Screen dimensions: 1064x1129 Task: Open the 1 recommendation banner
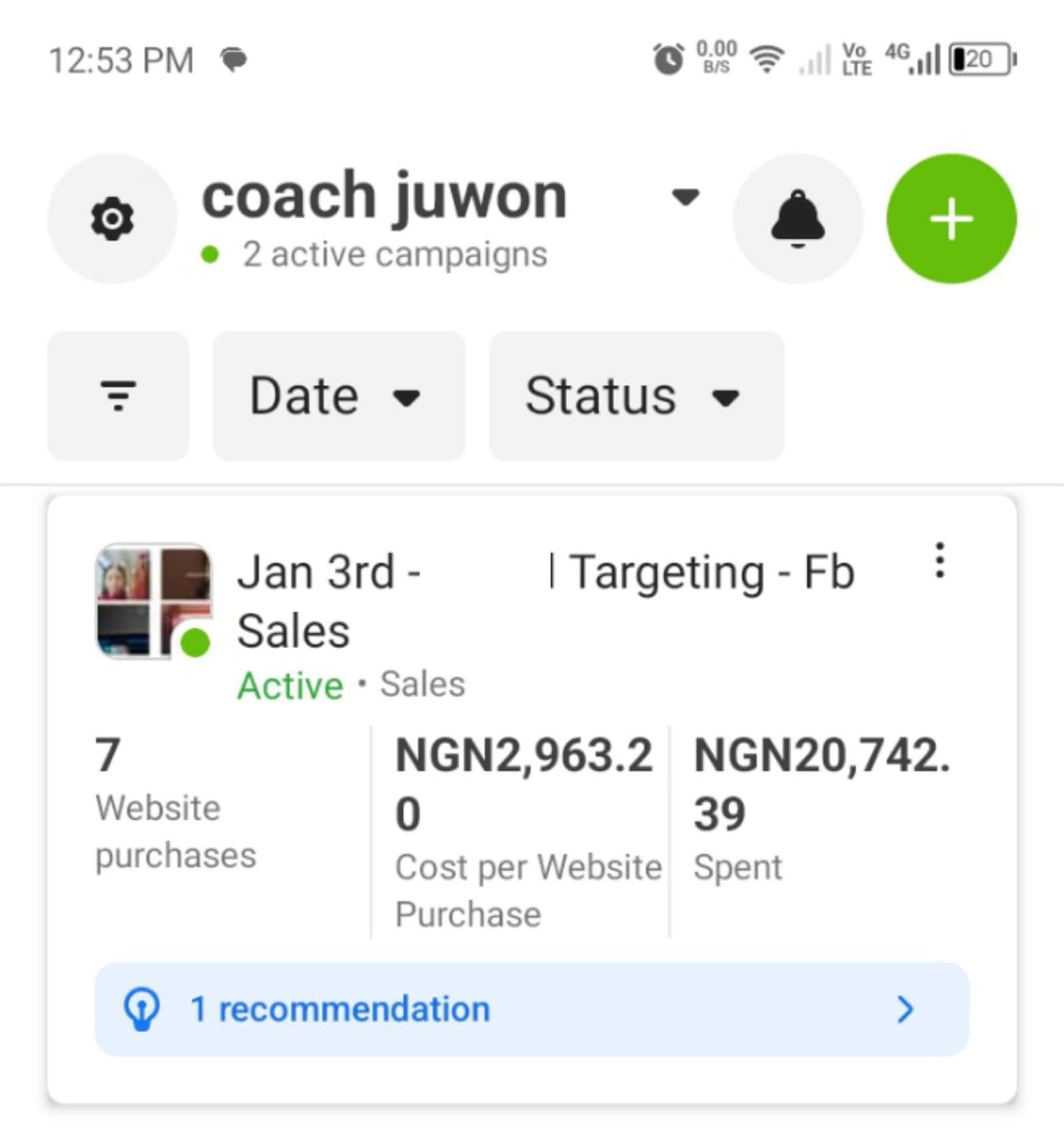531,1009
